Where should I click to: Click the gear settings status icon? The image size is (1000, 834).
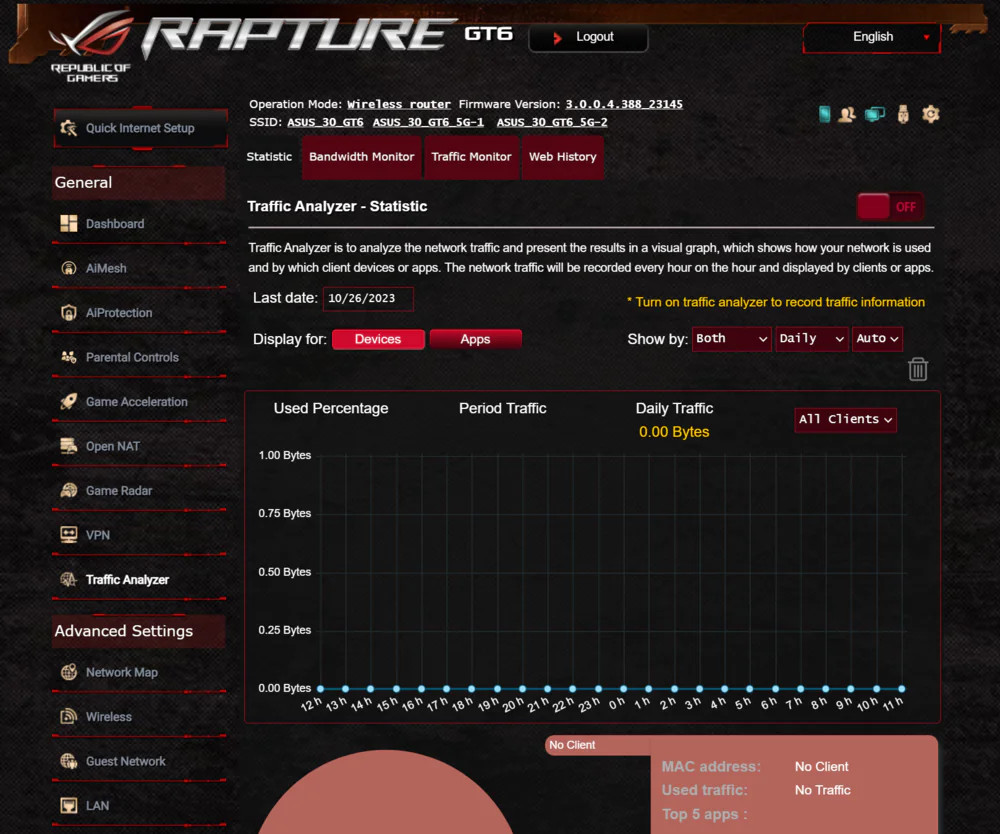[930, 114]
